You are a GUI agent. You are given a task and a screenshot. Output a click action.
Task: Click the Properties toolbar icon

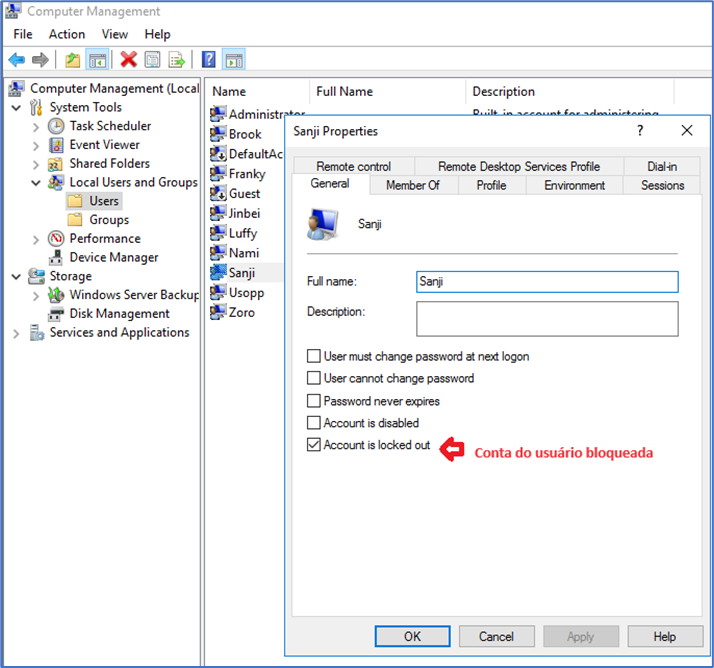[x=153, y=60]
